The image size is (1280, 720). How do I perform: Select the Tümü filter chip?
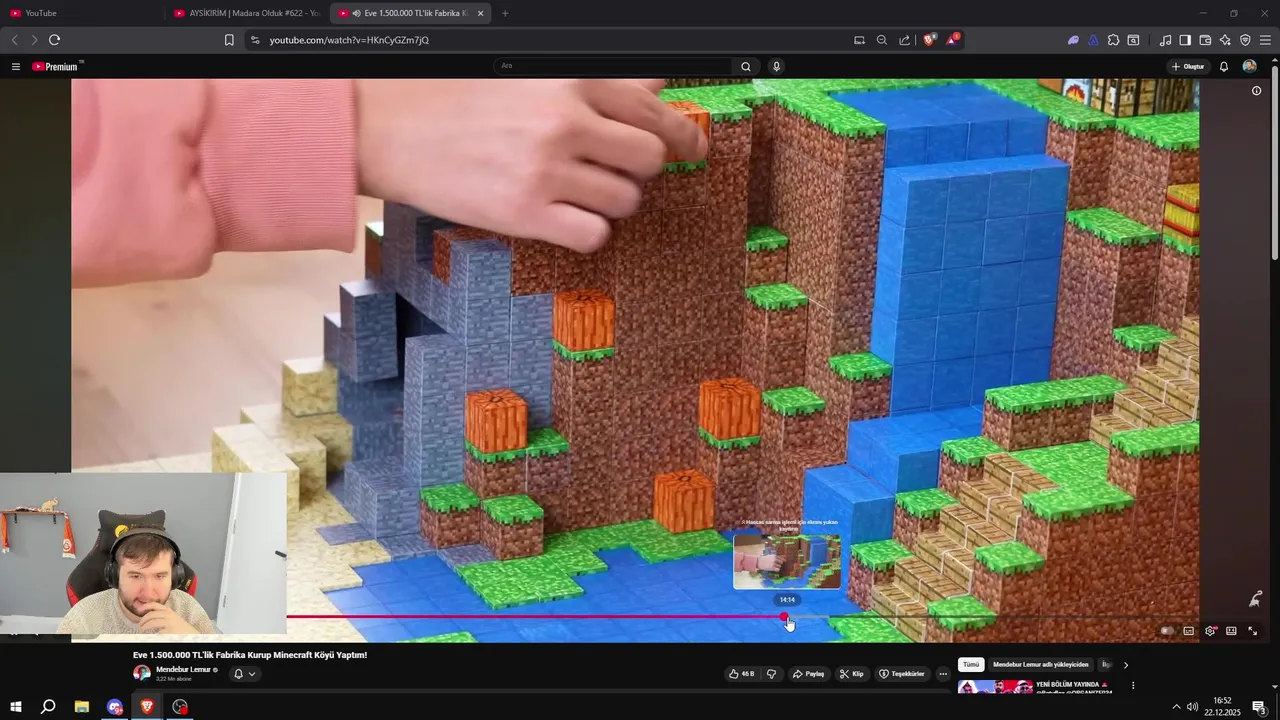tap(971, 664)
